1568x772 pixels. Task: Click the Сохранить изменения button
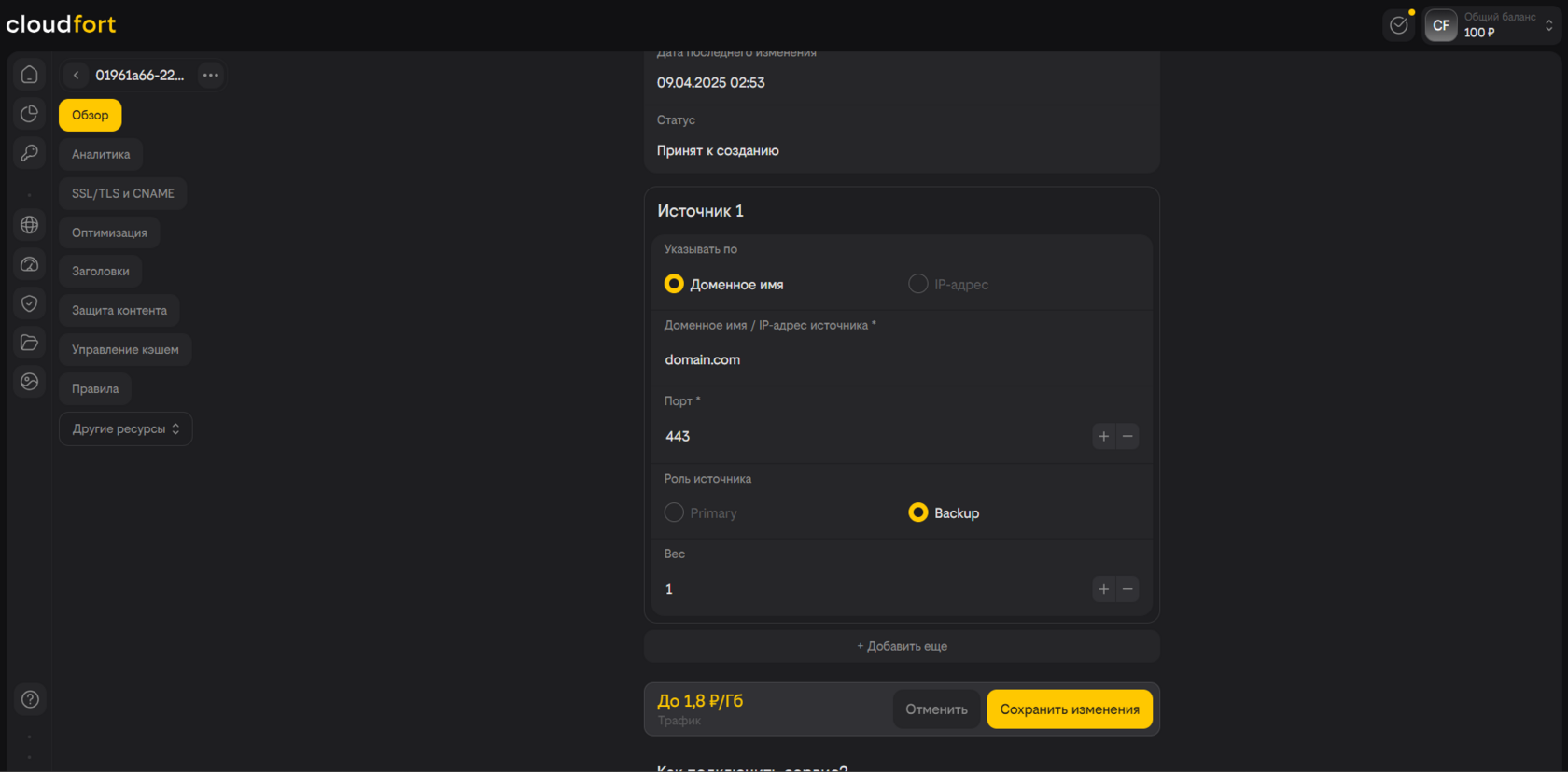tap(1070, 709)
